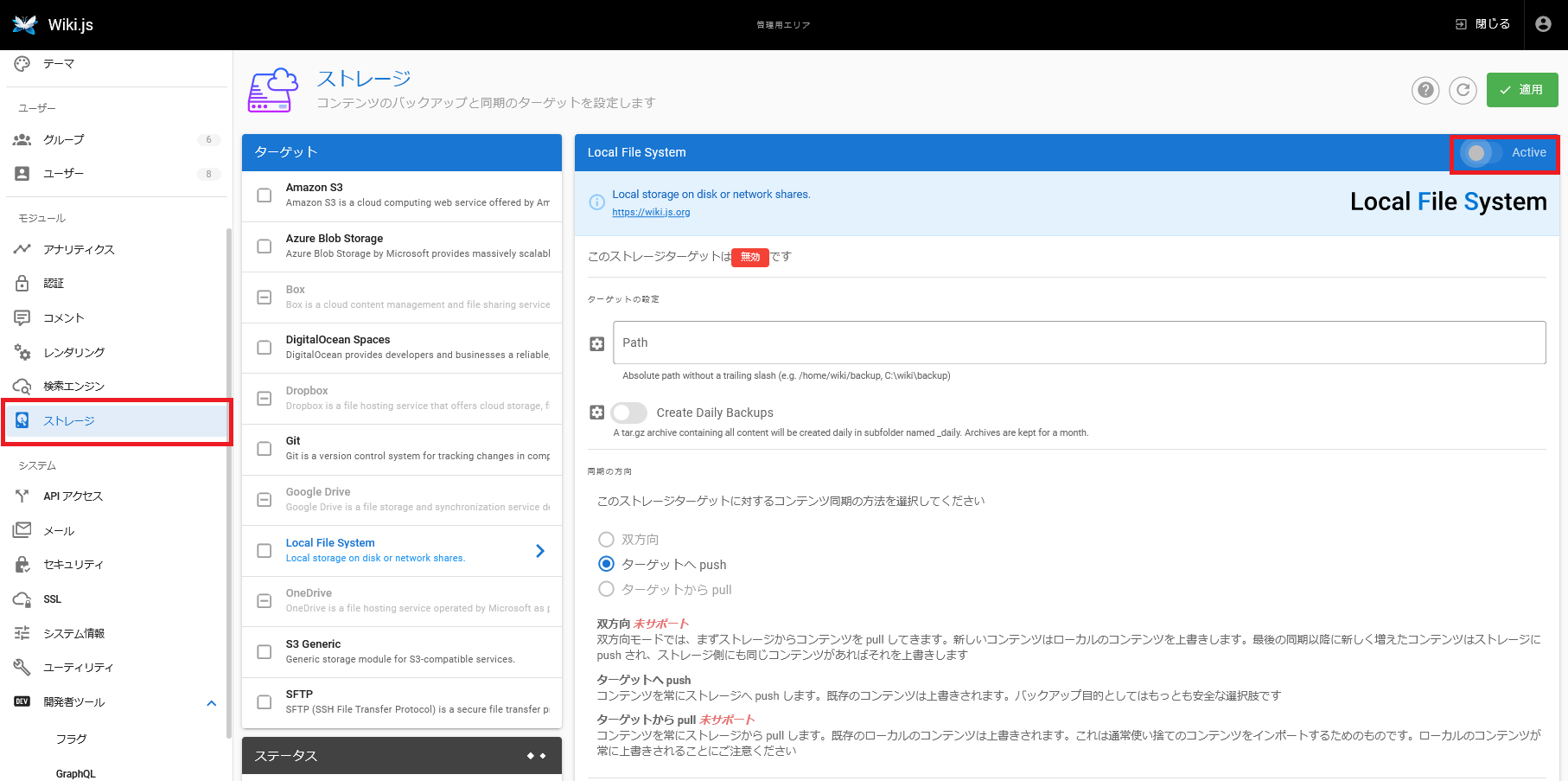The width and height of the screenshot is (1568, 781).
Task: Click the Wiki.js logo icon
Action: pos(25,24)
